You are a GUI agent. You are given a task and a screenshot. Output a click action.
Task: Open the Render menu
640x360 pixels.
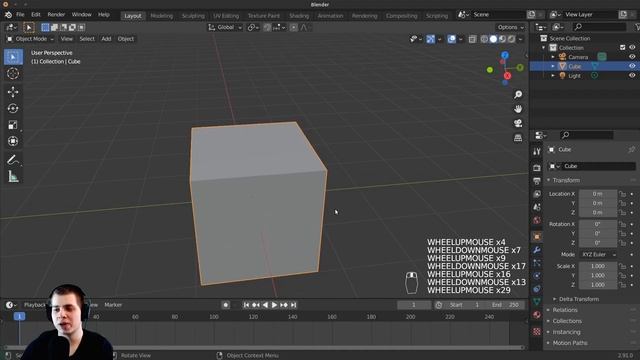pos(56,15)
